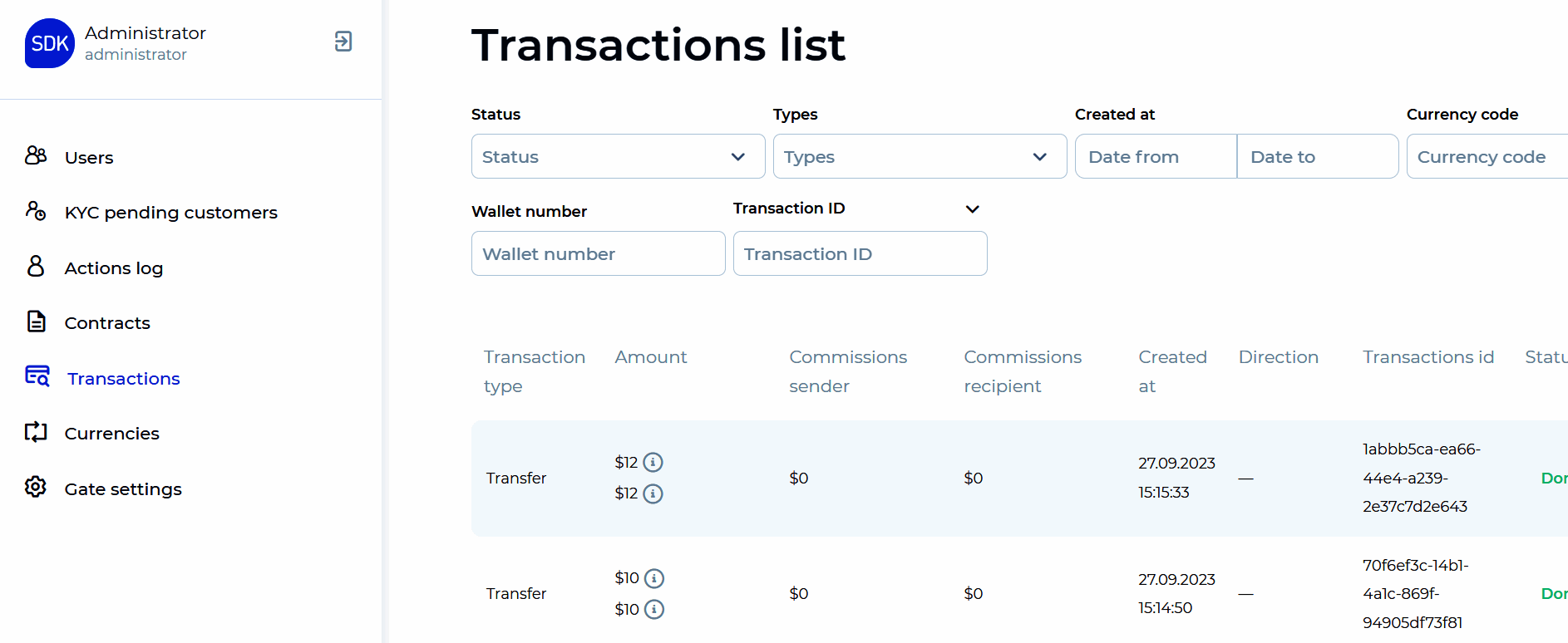Viewport: 1568px width, 643px height.
Task: Click the Date from field
Action: (x=1155, y=156)
